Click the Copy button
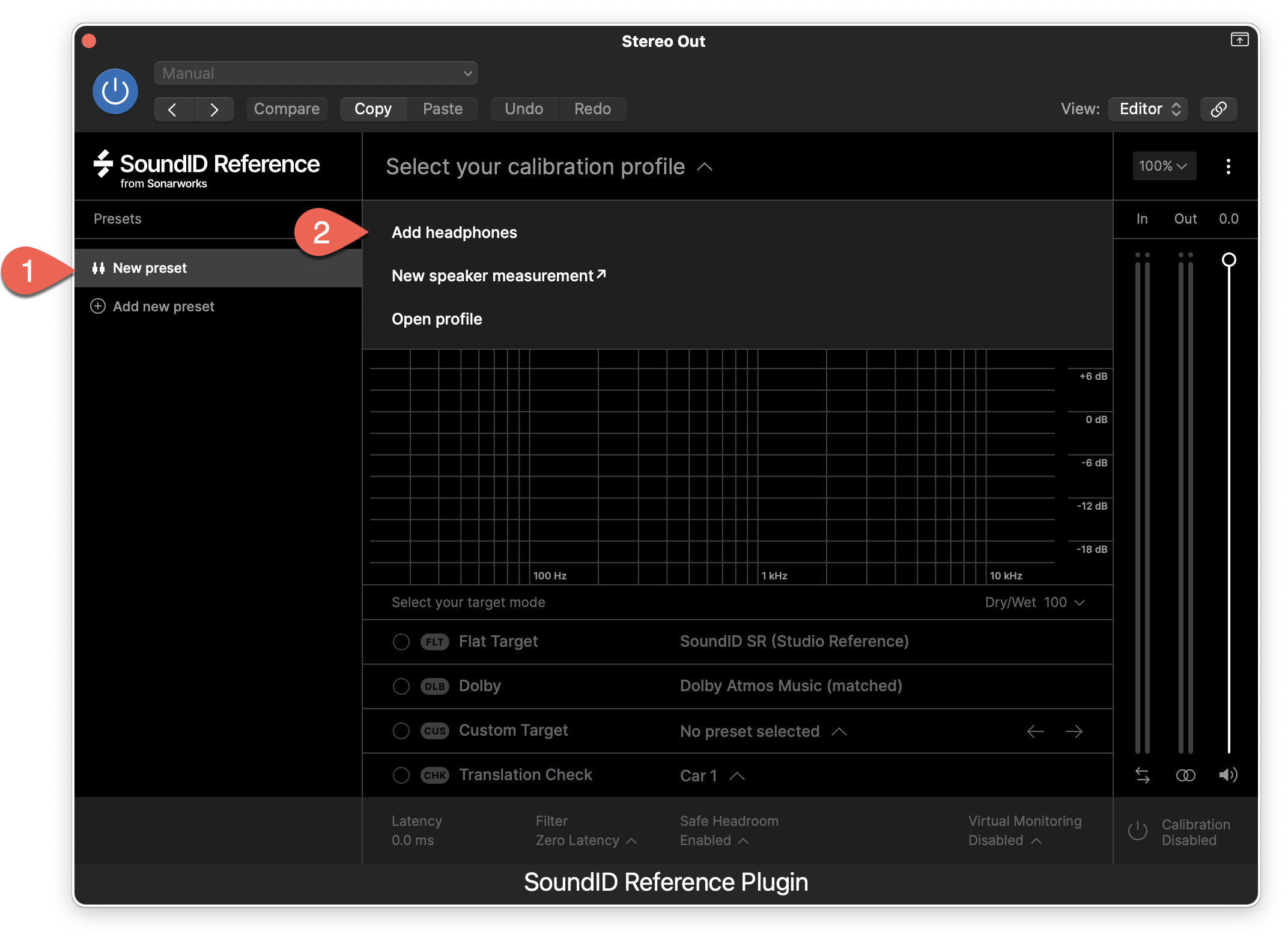The image size is (1288, 940). [x=372, y=109]
